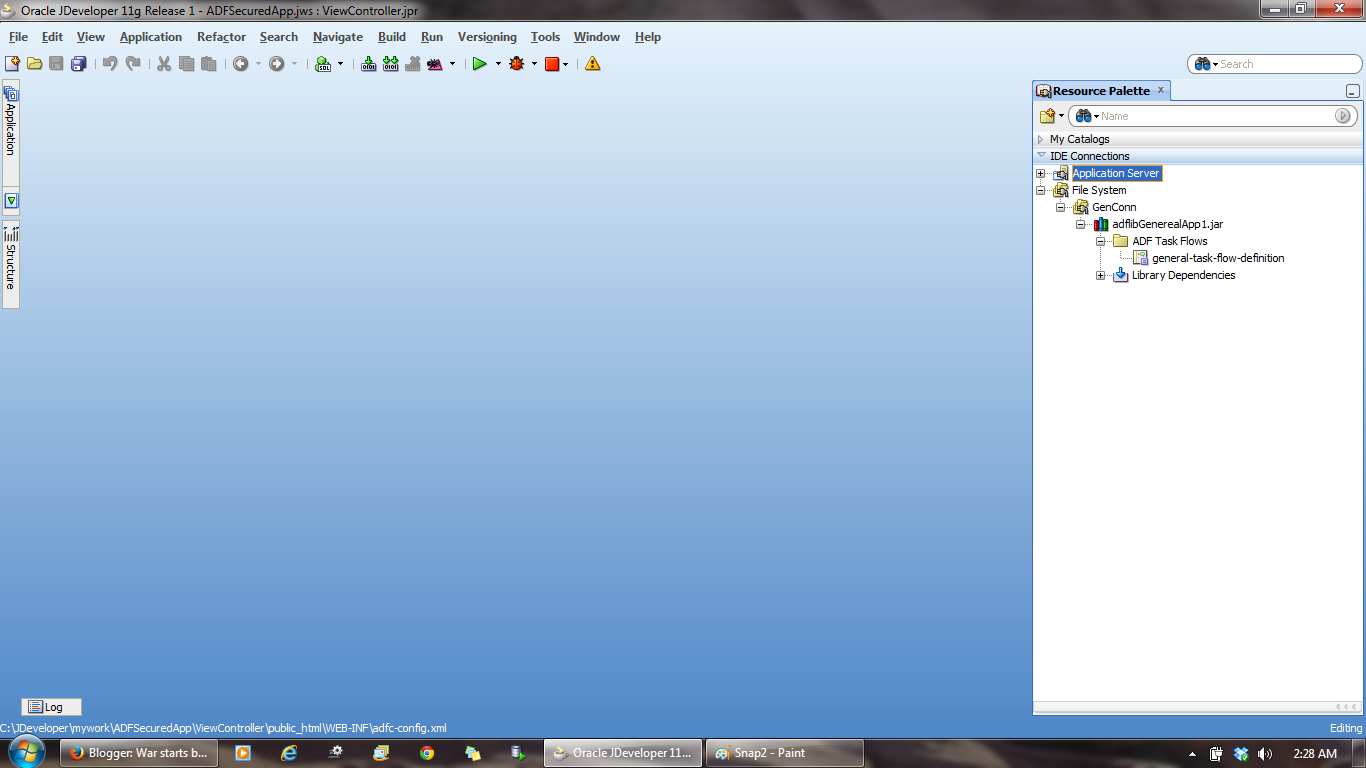The image size is (1366, 768).
Task: Click the binoculars search icon in Resource Palette
Action: coord(1083,116)
